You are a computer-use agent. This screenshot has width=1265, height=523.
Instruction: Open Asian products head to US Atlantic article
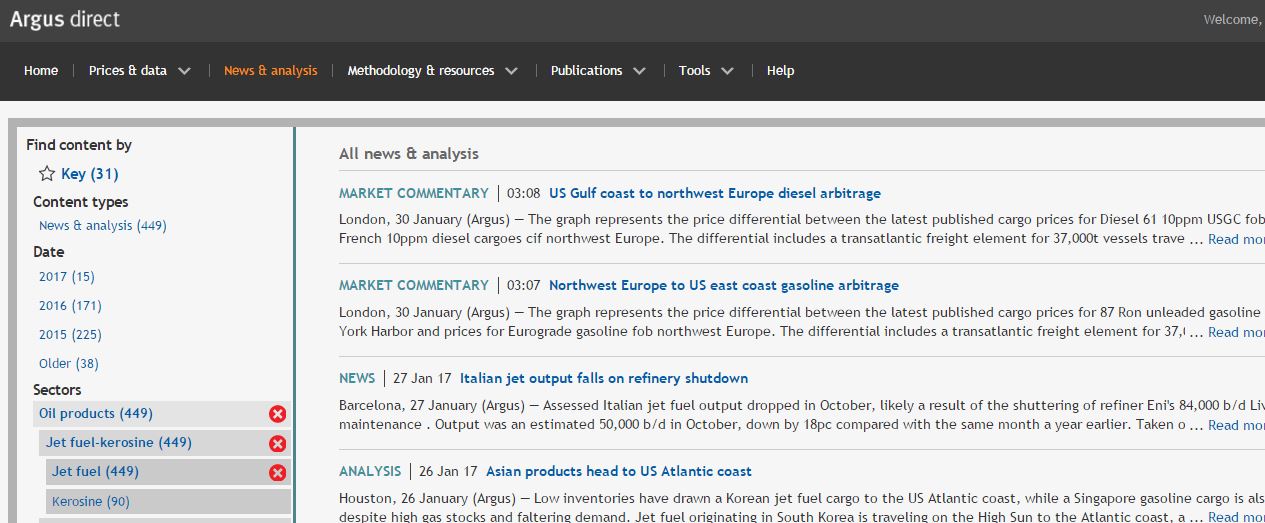point(618,471)
